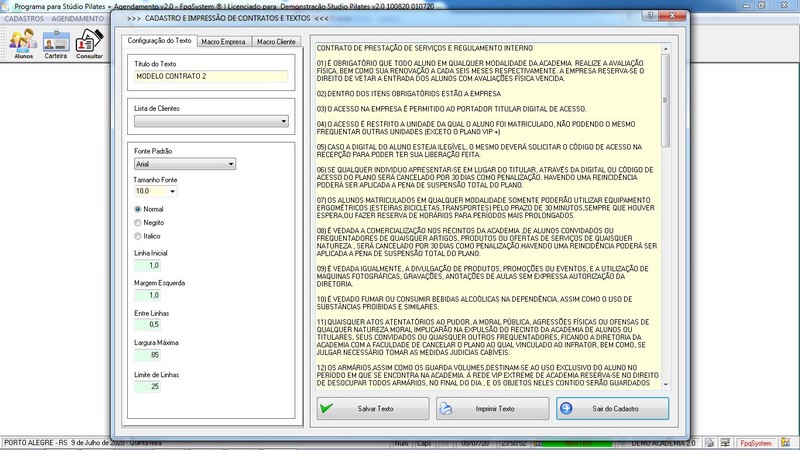The height and width of the screenshot is (450, 800).
Task: Close the contracts dialog with red X
Action: coord(672,16)
